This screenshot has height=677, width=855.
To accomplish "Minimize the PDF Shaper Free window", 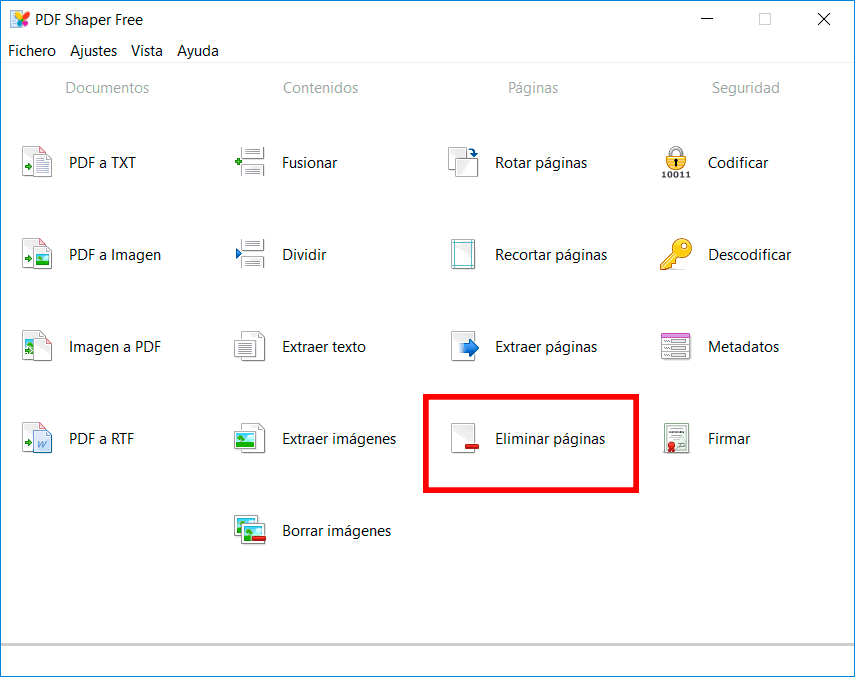I will tap(707, 19).
